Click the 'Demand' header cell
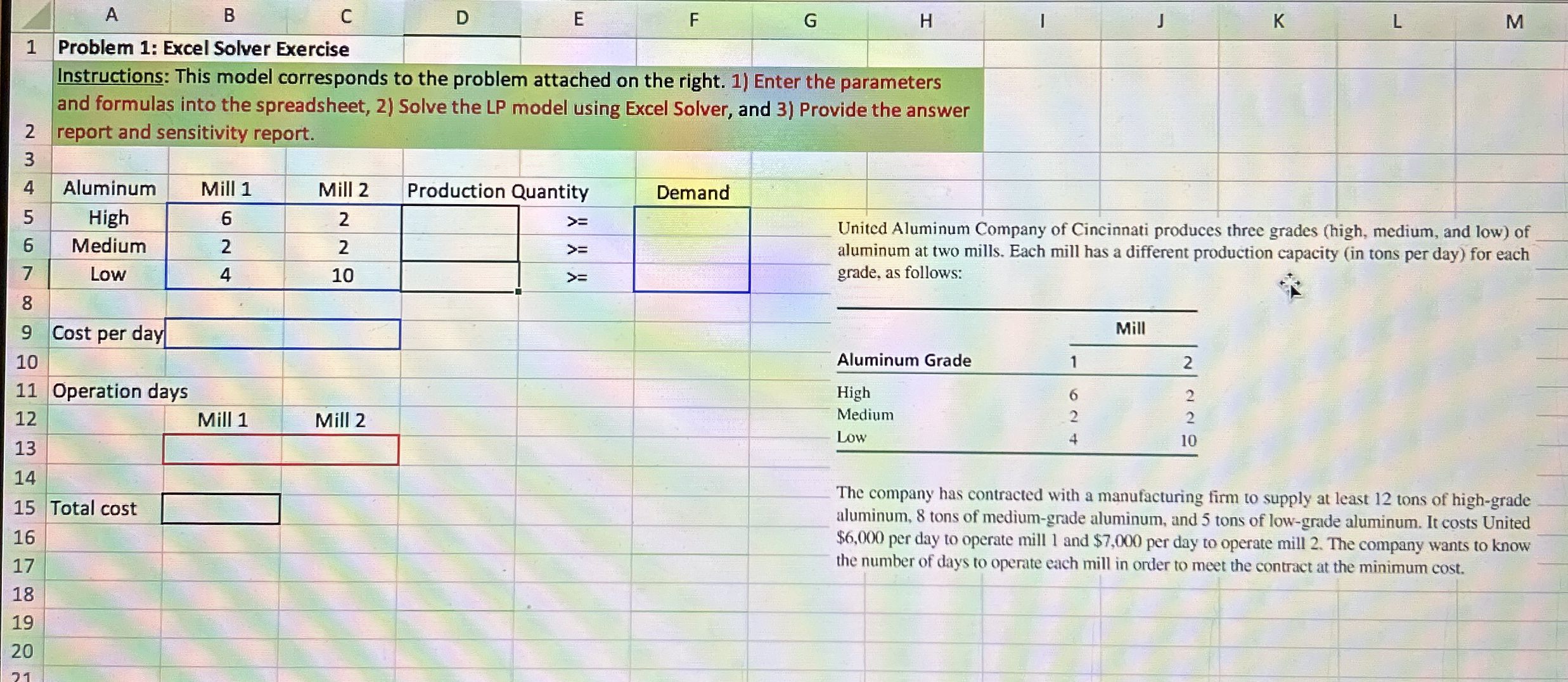 pyautogui.click(x=693, y=192)
